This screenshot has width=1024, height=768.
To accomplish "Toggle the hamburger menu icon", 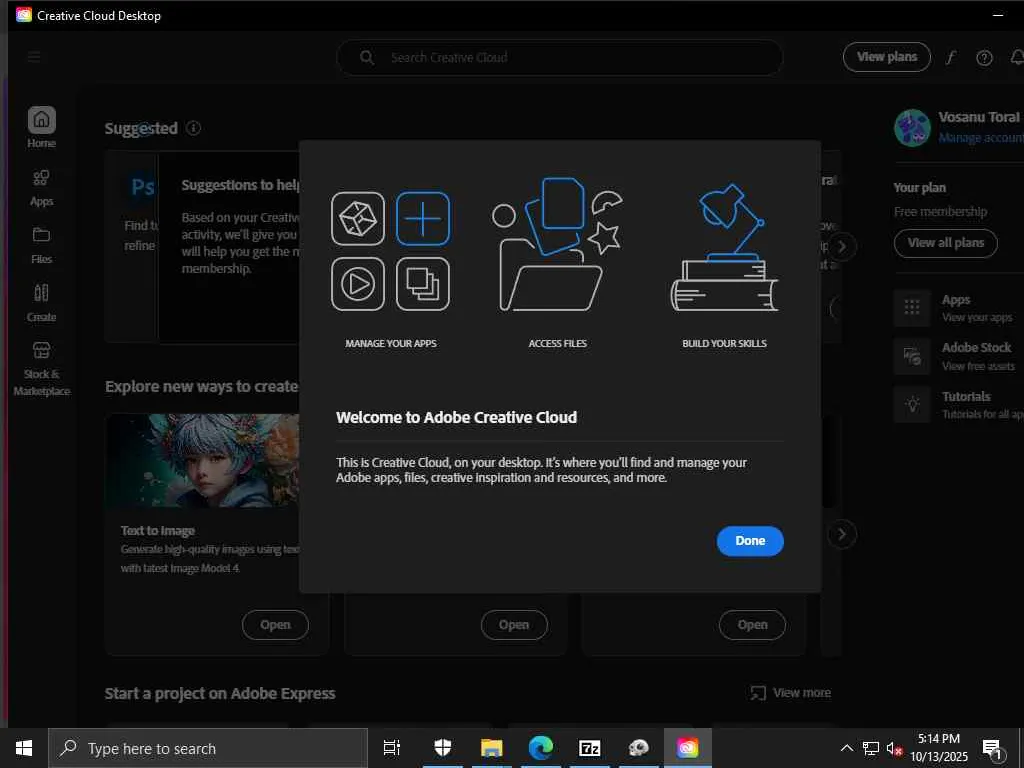I will tap(34, 57).
